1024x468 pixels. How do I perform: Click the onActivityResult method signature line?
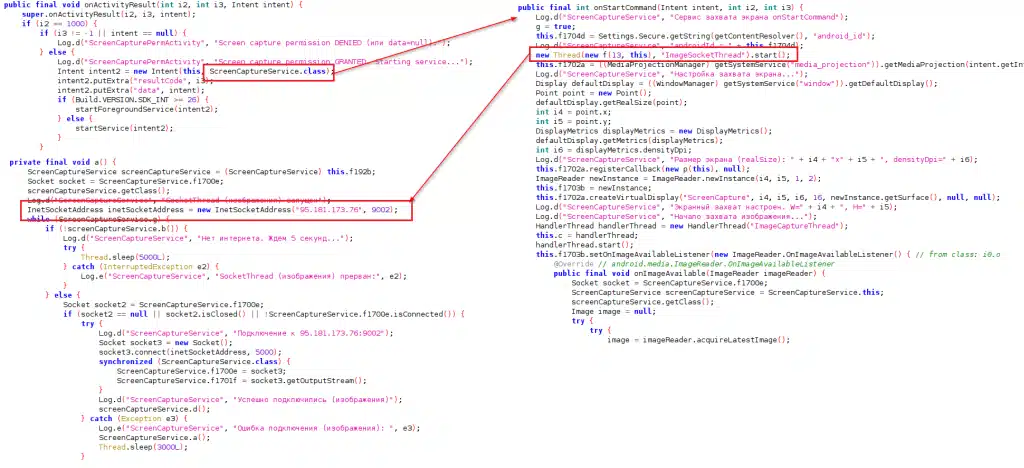pyautogui.click(x=153, y=5)
